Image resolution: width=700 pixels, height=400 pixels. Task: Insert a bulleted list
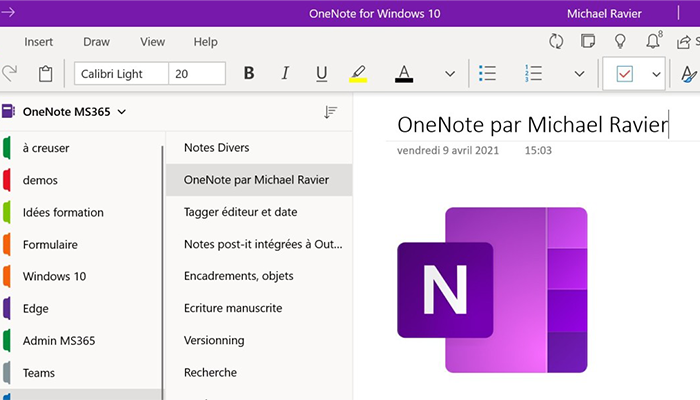click(x=487, y=73)
